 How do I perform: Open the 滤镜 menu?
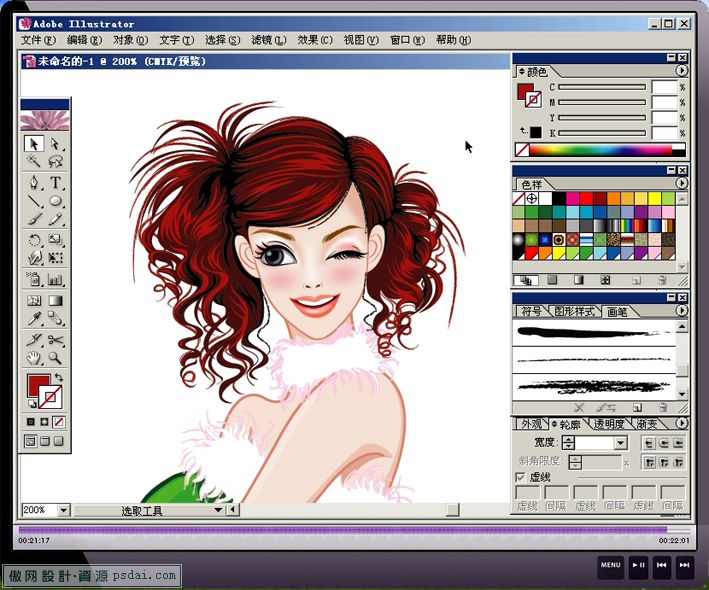(269, 40)
